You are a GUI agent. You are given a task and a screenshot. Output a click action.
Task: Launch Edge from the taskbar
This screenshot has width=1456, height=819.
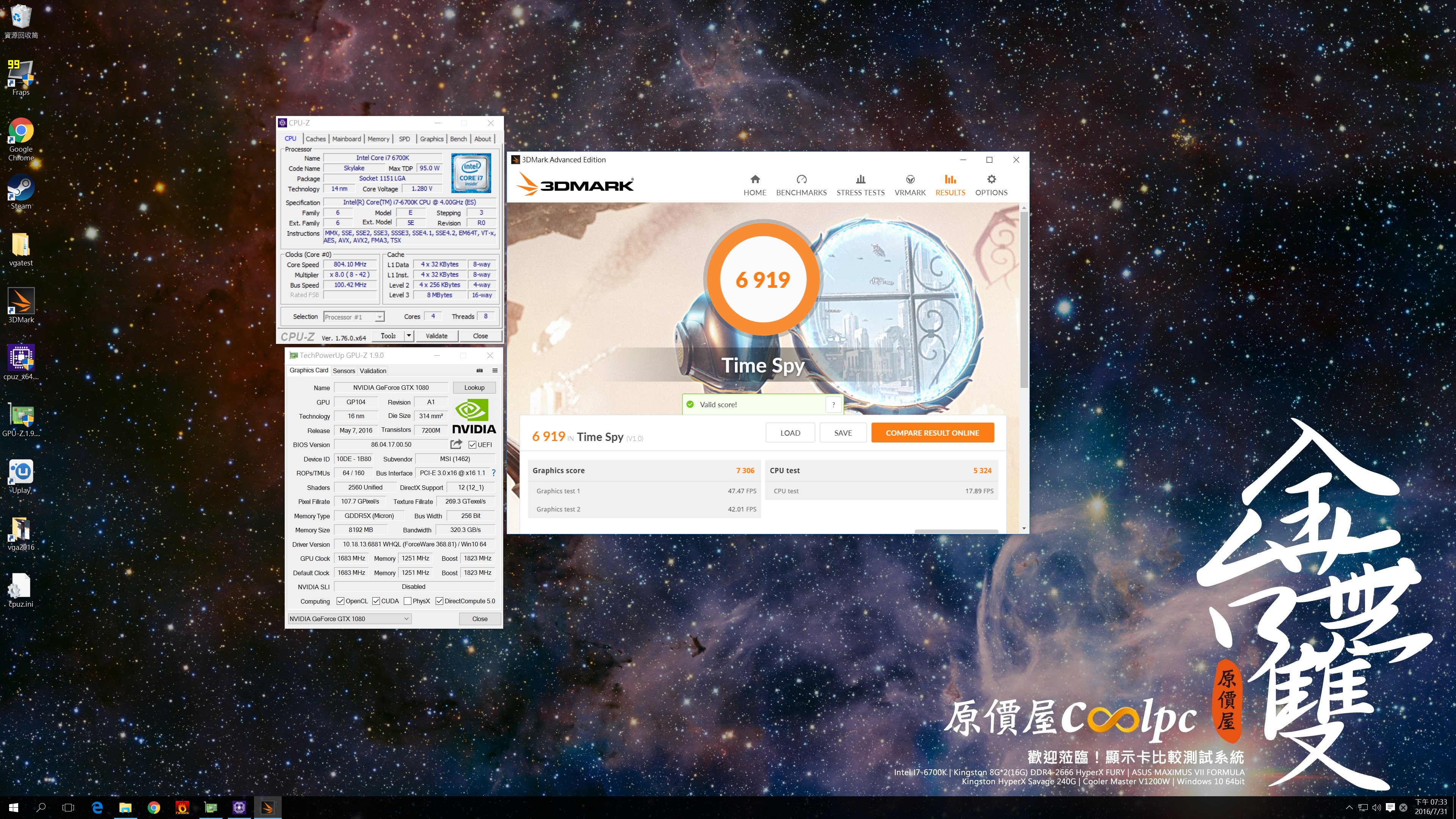click(x=97, y=808)
